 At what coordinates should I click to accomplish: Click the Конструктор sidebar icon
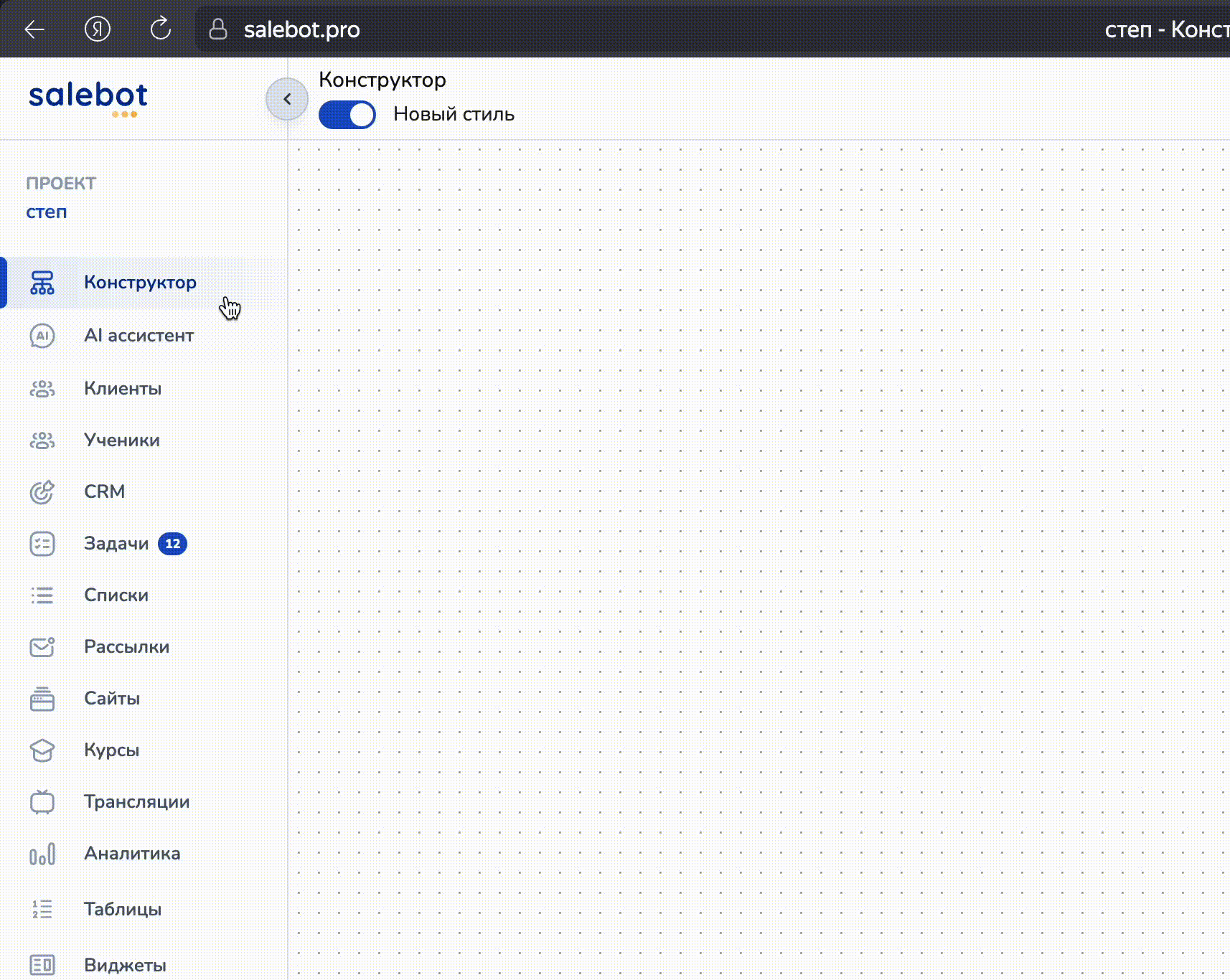click(42, 283)
